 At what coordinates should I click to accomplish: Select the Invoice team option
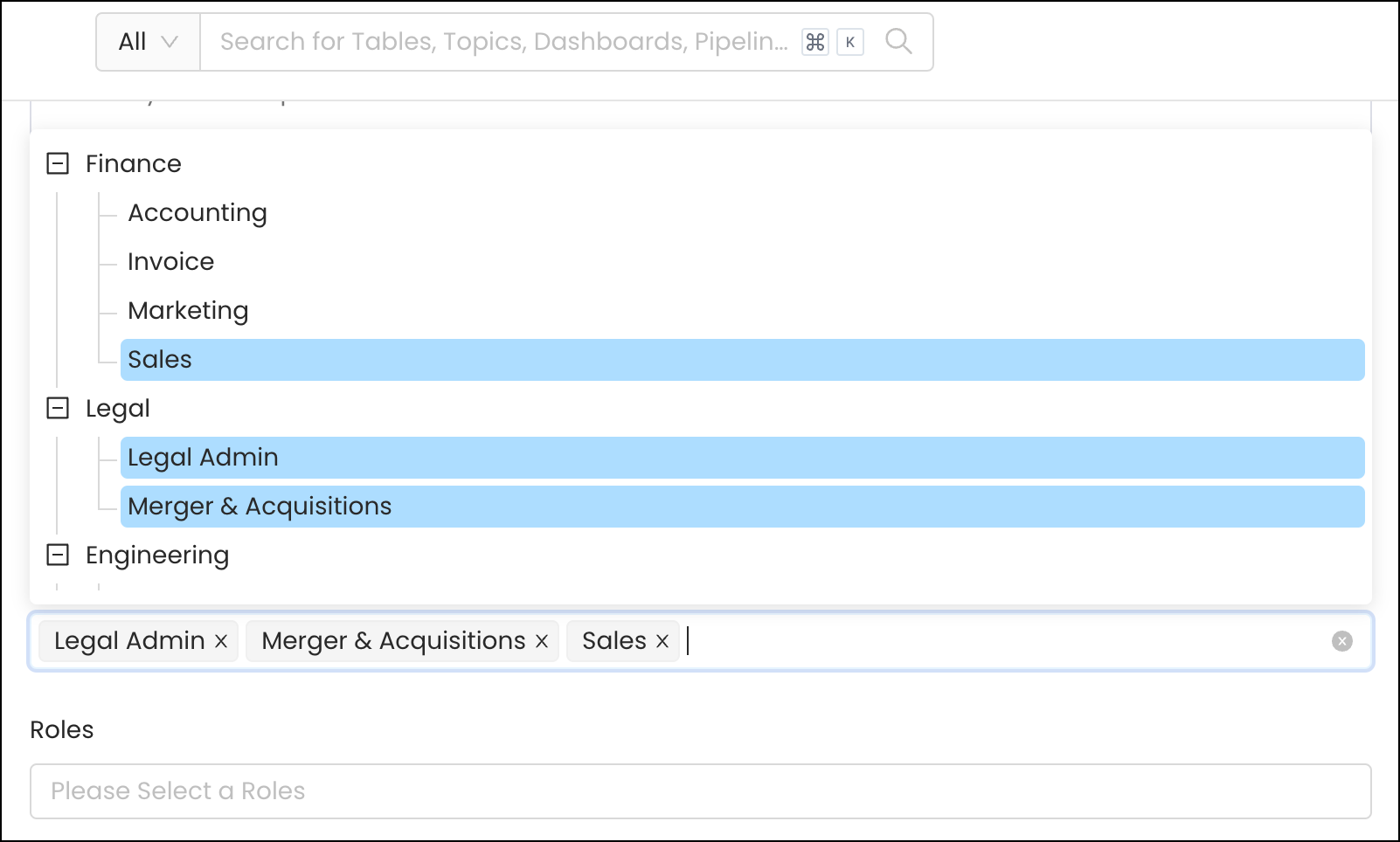pos(171,262)
